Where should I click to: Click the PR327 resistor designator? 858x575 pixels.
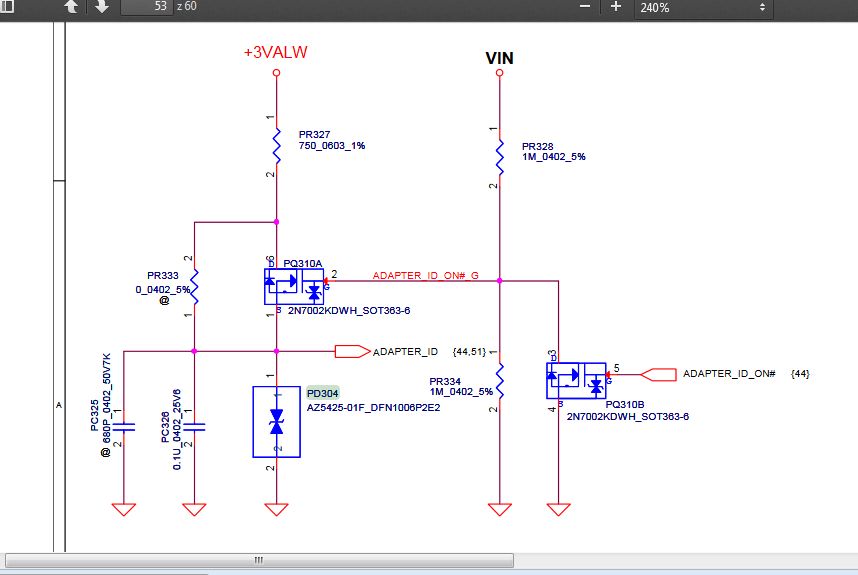click(x=314, y=134)
